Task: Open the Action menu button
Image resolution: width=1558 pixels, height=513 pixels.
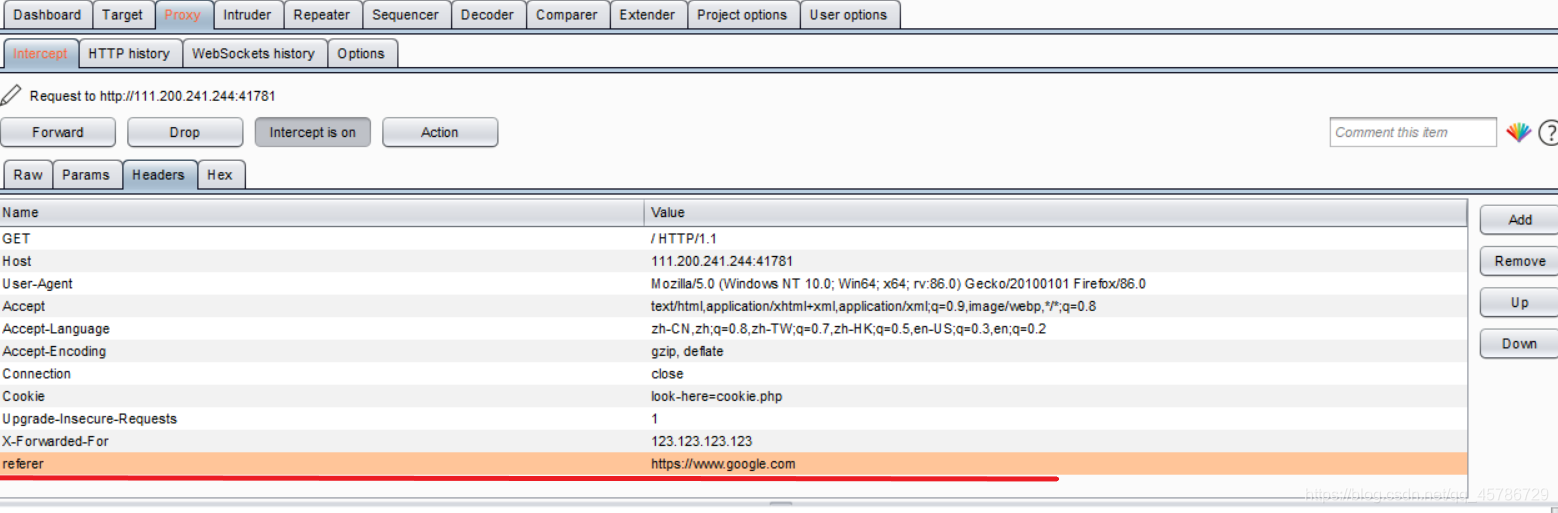Action: tap(440, 132)
